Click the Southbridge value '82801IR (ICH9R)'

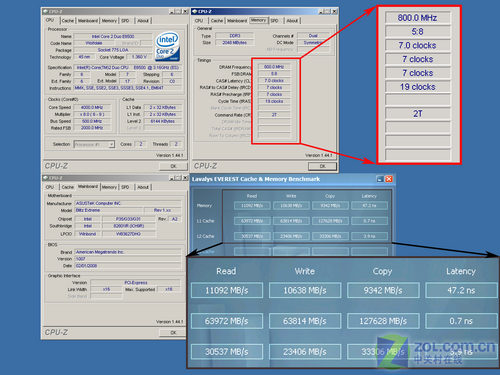click(x=128, y=226)
